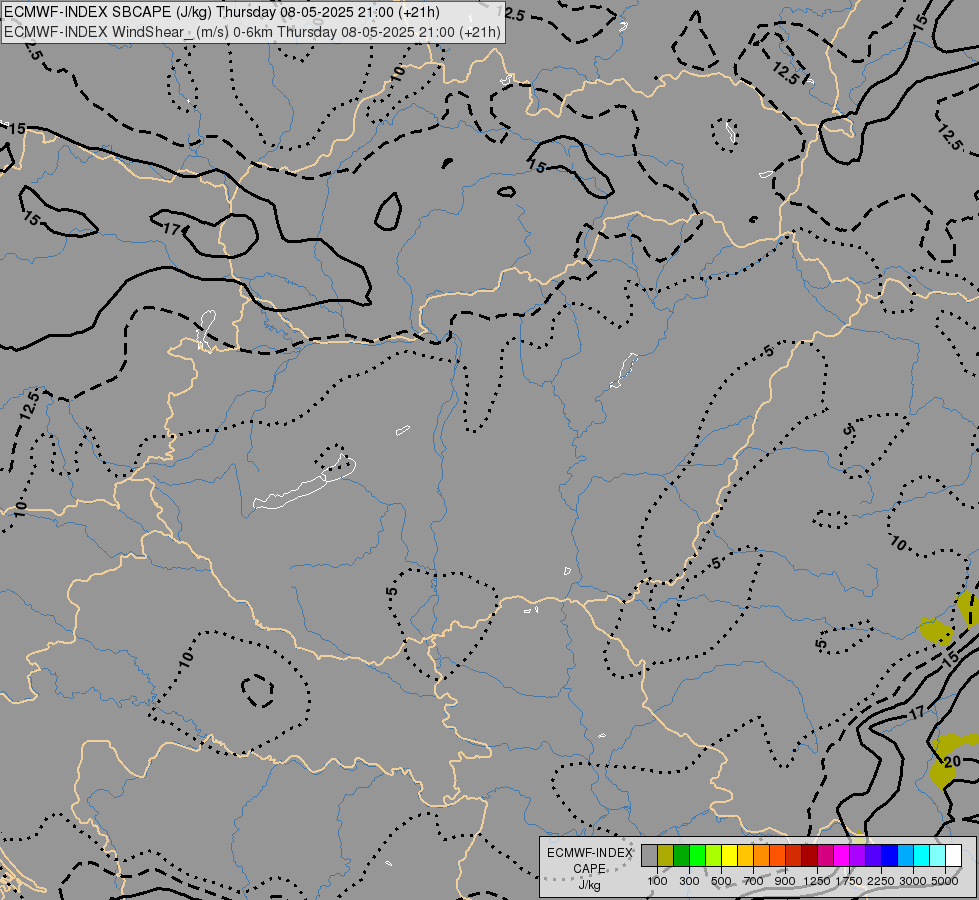Click the bright green legend swatch
The height and width of the screenshot is (900, 979).
[x=698, y=856]
